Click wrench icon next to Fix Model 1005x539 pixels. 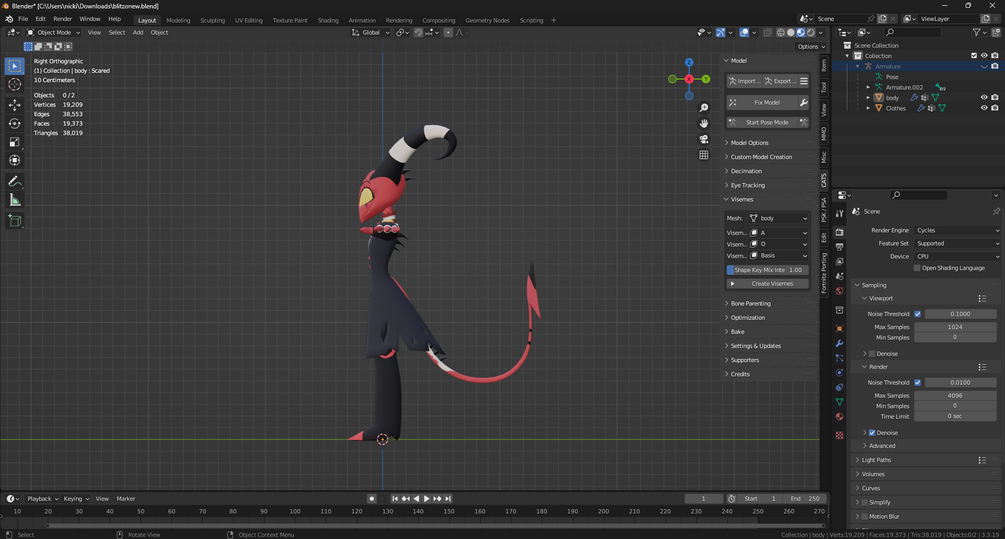[803, 103]
